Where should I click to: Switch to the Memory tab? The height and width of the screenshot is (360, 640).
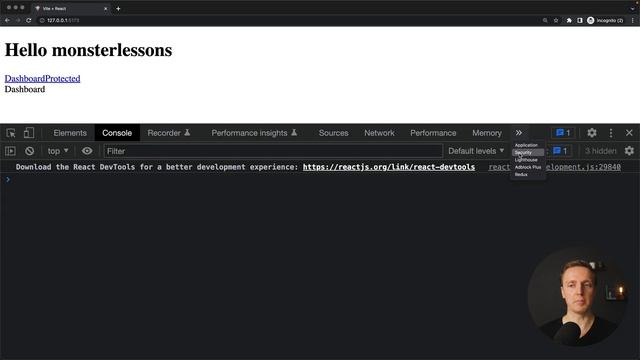pyautogui.click(x=487, y=133)
